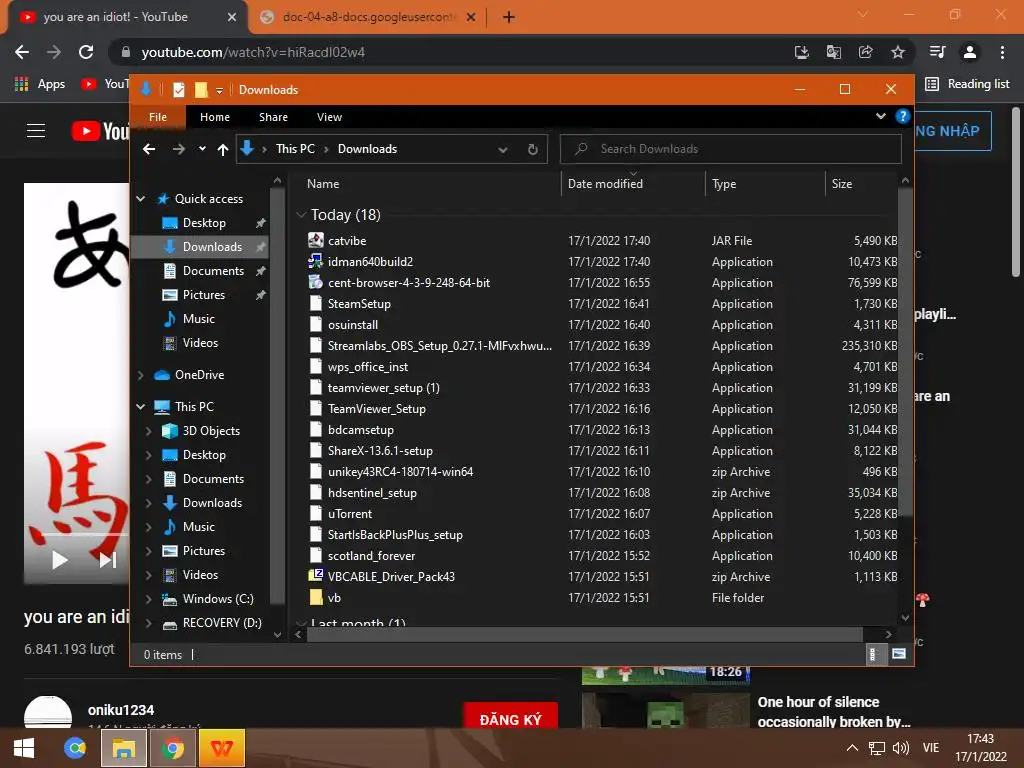Sort files by Size column header
1024x768 pixels.
pyautogui.click(x=842, y=184)
